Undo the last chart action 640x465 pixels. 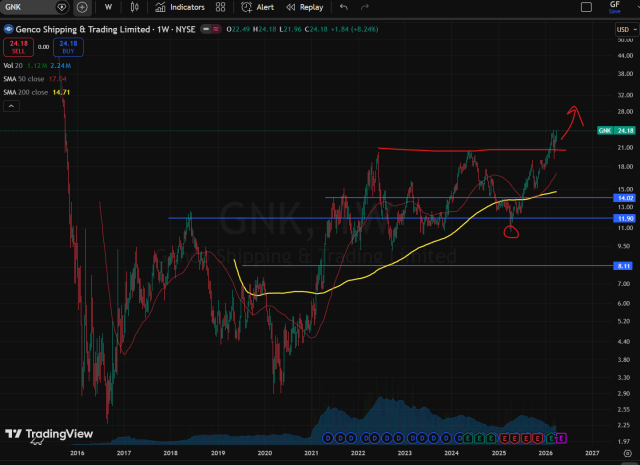[x=346, y=7]
